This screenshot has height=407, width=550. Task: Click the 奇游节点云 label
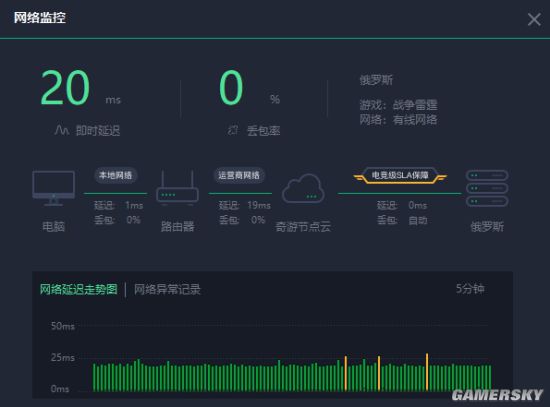(x=303, y=227)
